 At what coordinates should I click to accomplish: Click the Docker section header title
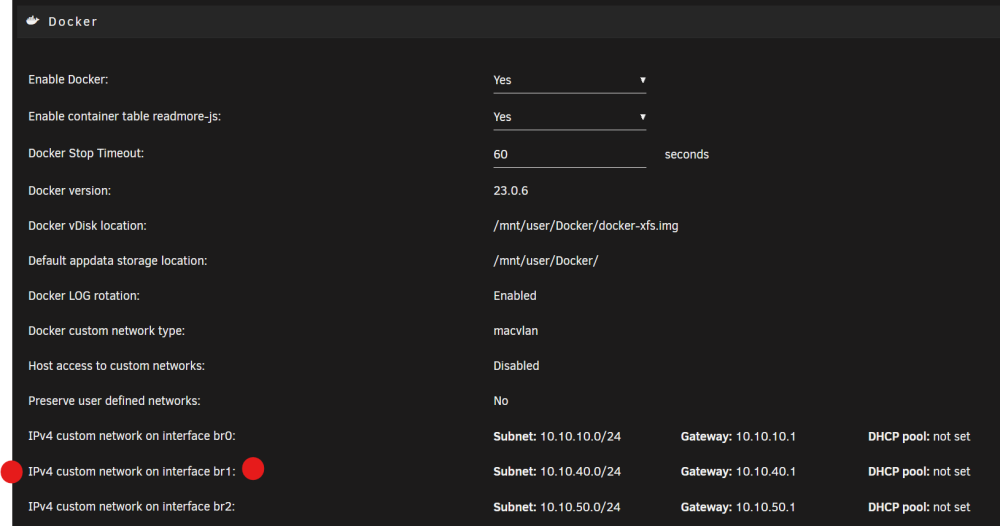click(x=73, y=22)
